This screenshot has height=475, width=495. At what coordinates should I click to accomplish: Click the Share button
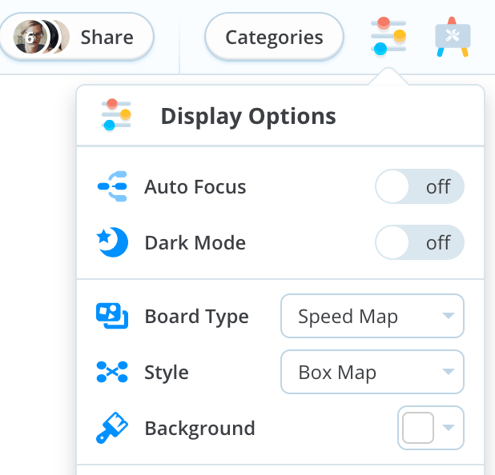[x=77, y=37]
